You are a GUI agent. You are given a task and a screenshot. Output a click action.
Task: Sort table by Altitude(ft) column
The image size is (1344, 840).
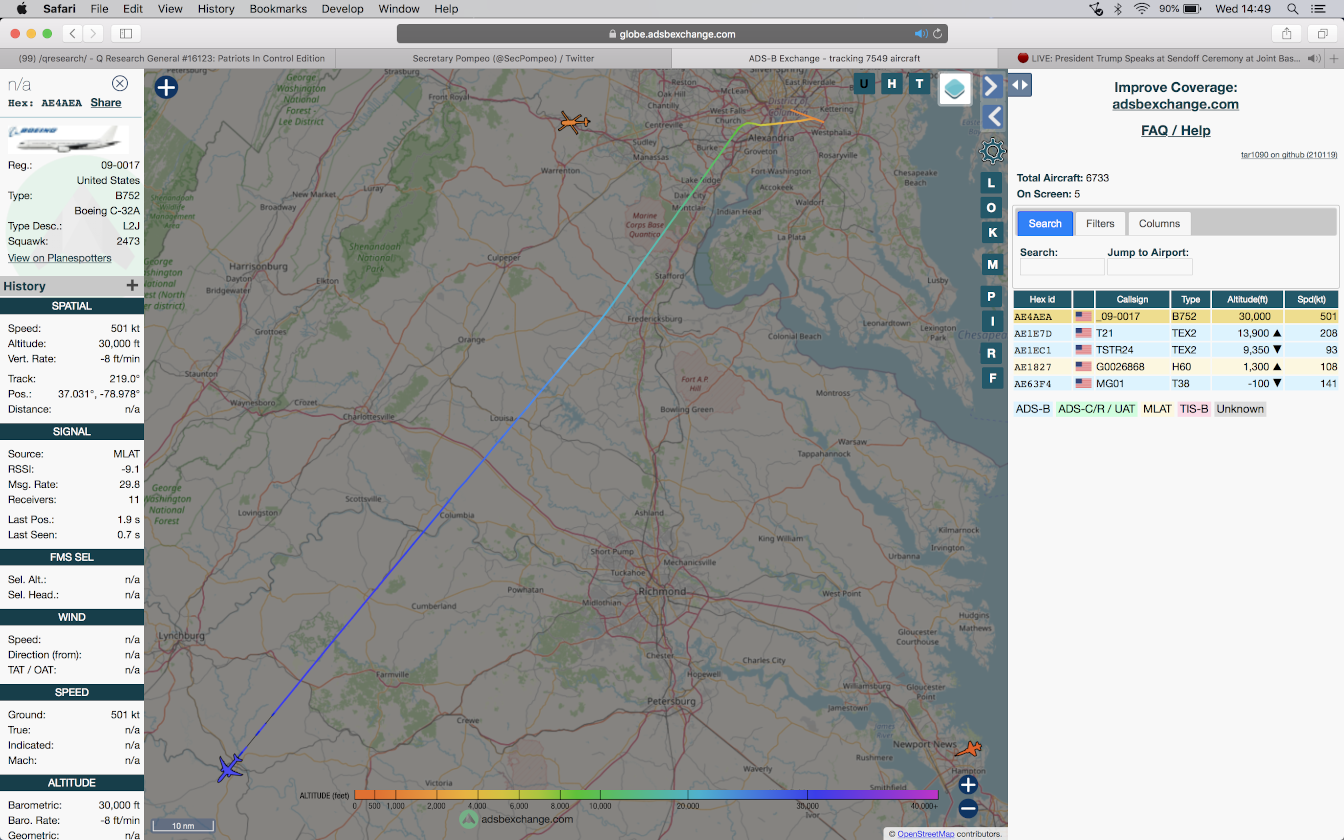(1247, 299)
